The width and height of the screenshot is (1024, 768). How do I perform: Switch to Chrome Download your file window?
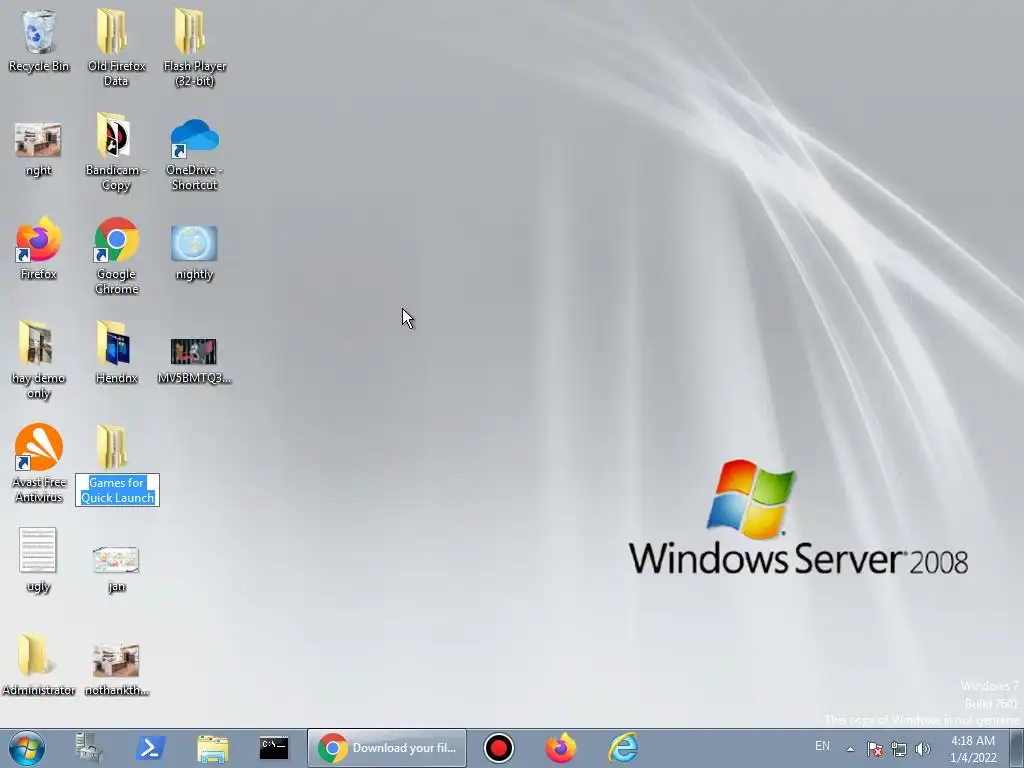(x=387, y=748)
